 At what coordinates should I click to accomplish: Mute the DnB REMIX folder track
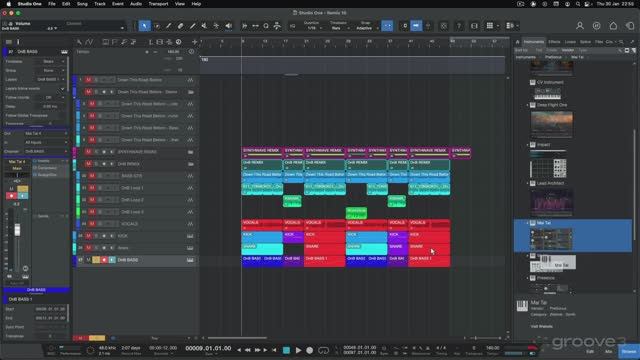click(x=88, y=164)
